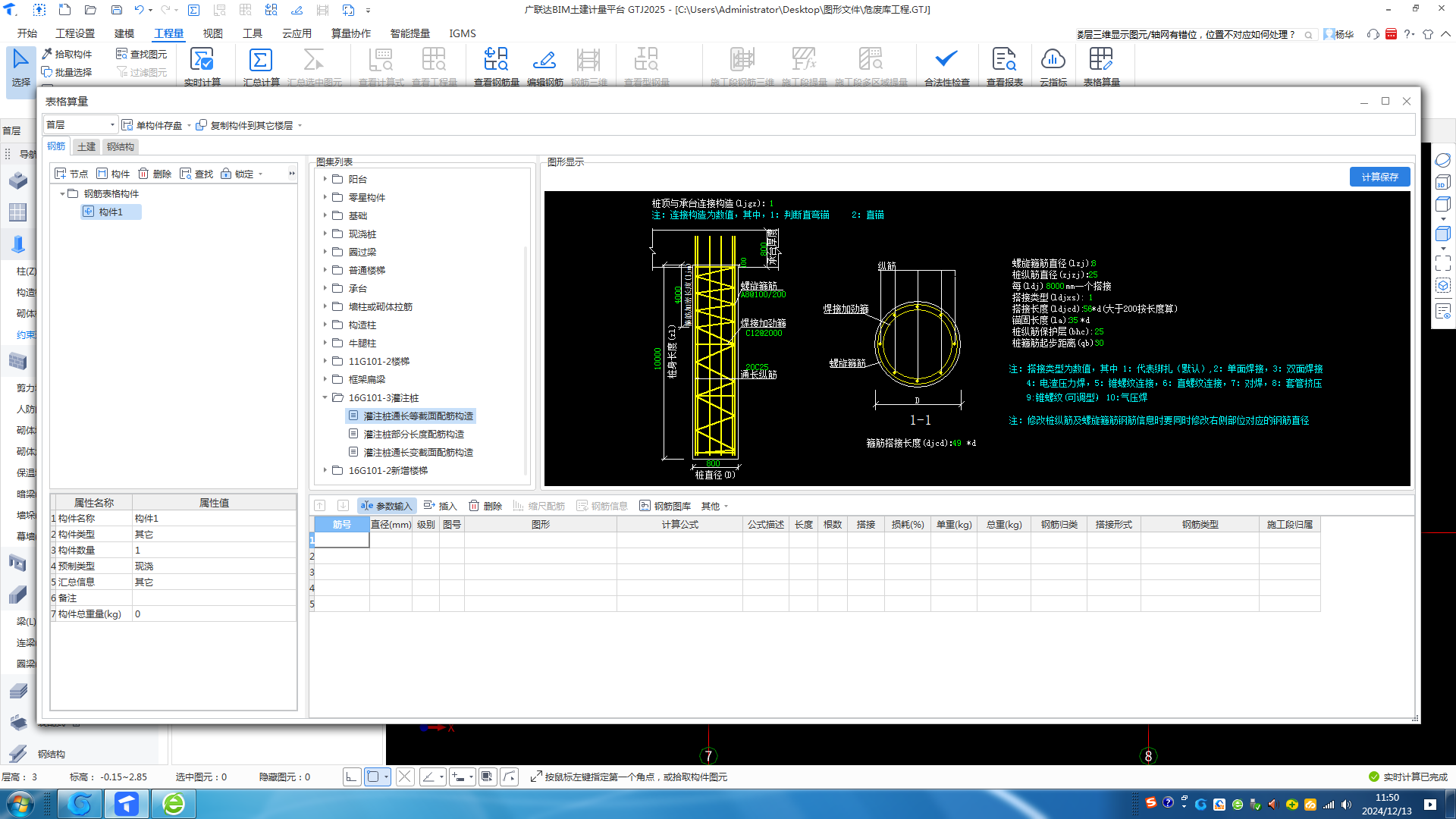
Task: Click the 筋号 cell in row 1
Action: point(341,540)
